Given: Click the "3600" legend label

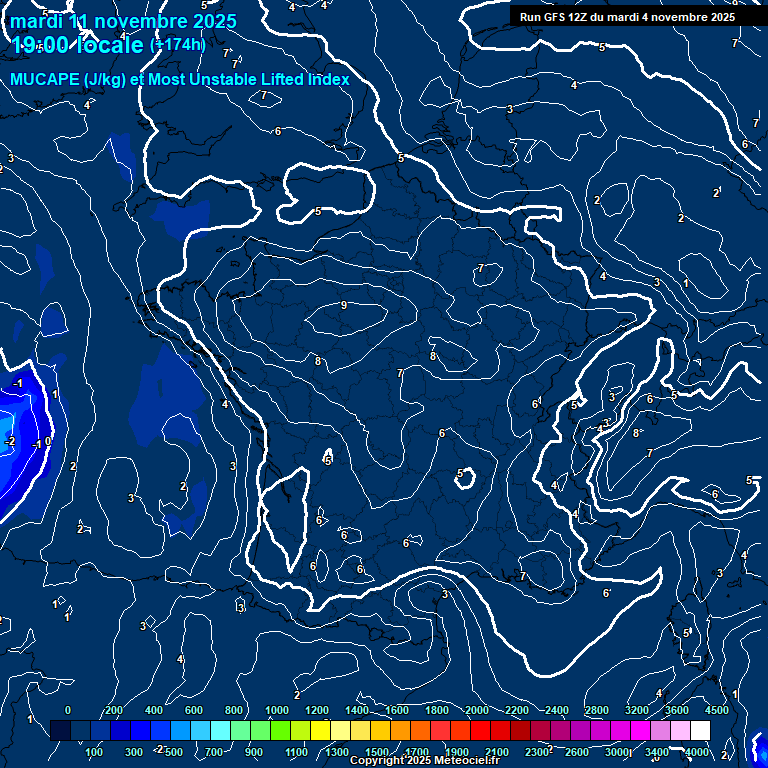Looking at the screenshot, I should (x=677, y=710).
